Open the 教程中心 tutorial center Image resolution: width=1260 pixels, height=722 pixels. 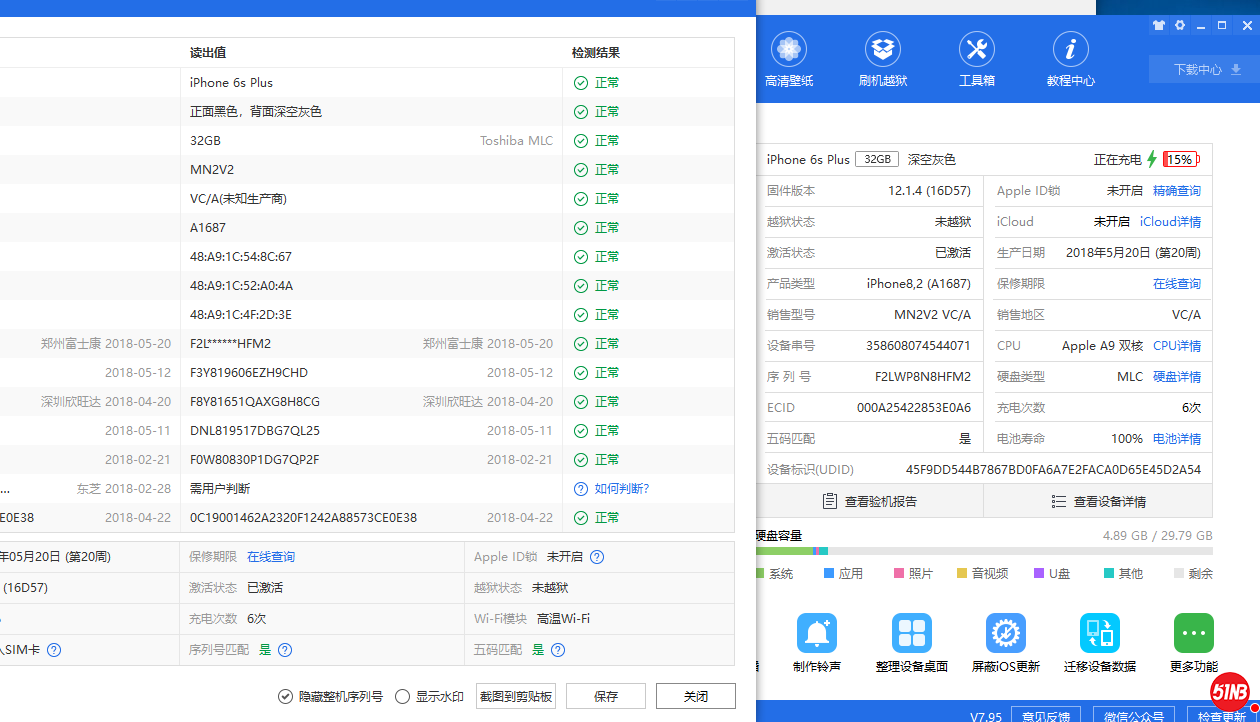pos(1070,59)
